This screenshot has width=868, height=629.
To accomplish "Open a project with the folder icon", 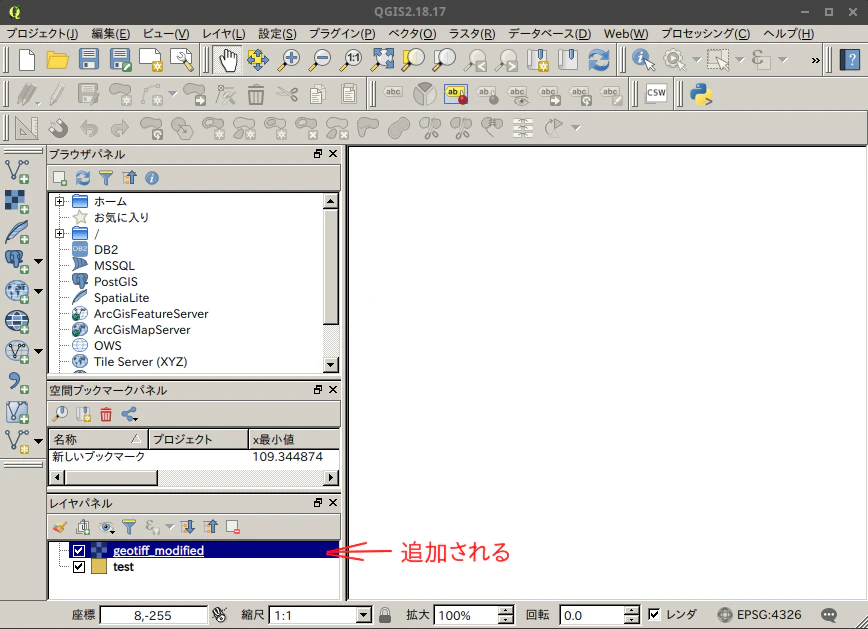I will (x=57, y=60).
